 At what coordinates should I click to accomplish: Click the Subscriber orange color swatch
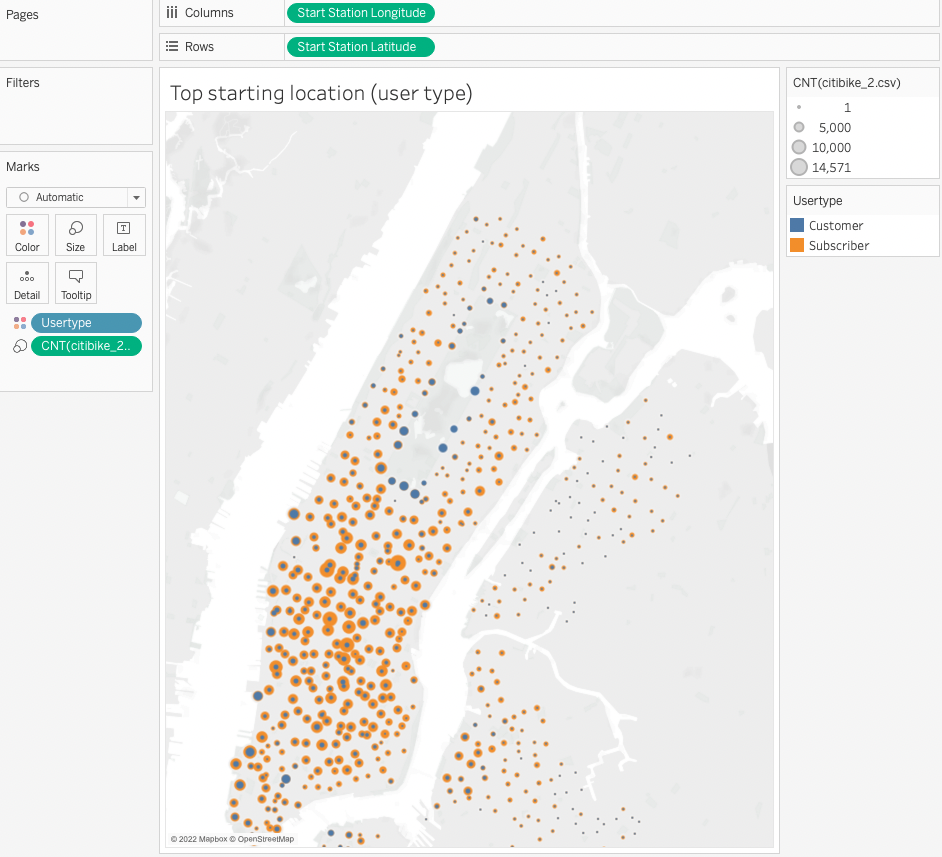click(797, 245)
